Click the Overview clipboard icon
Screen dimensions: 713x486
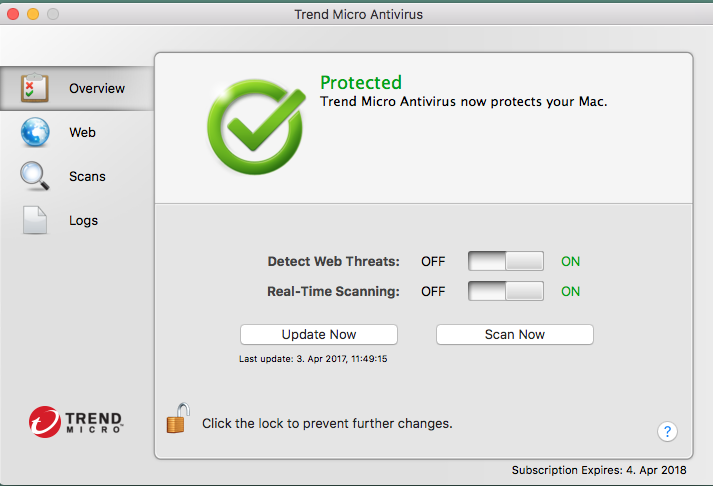coord(35,88)
